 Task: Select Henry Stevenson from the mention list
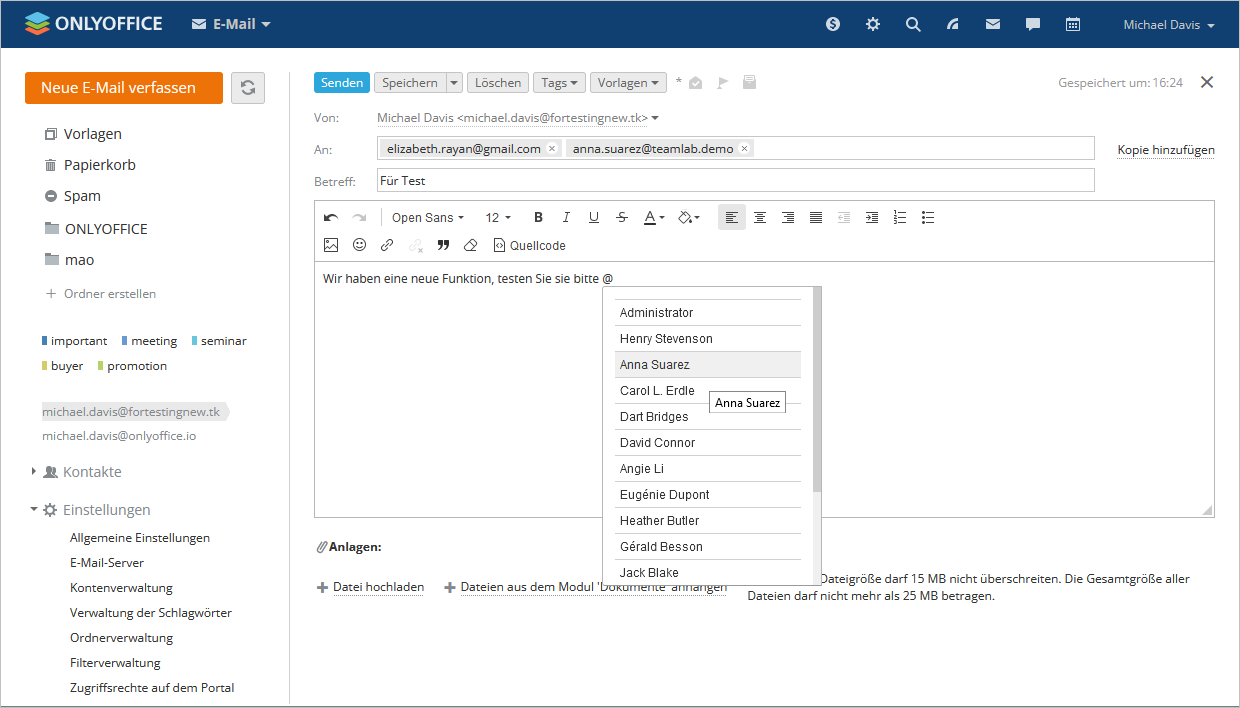pyautogui.click(x=708, y=339)
